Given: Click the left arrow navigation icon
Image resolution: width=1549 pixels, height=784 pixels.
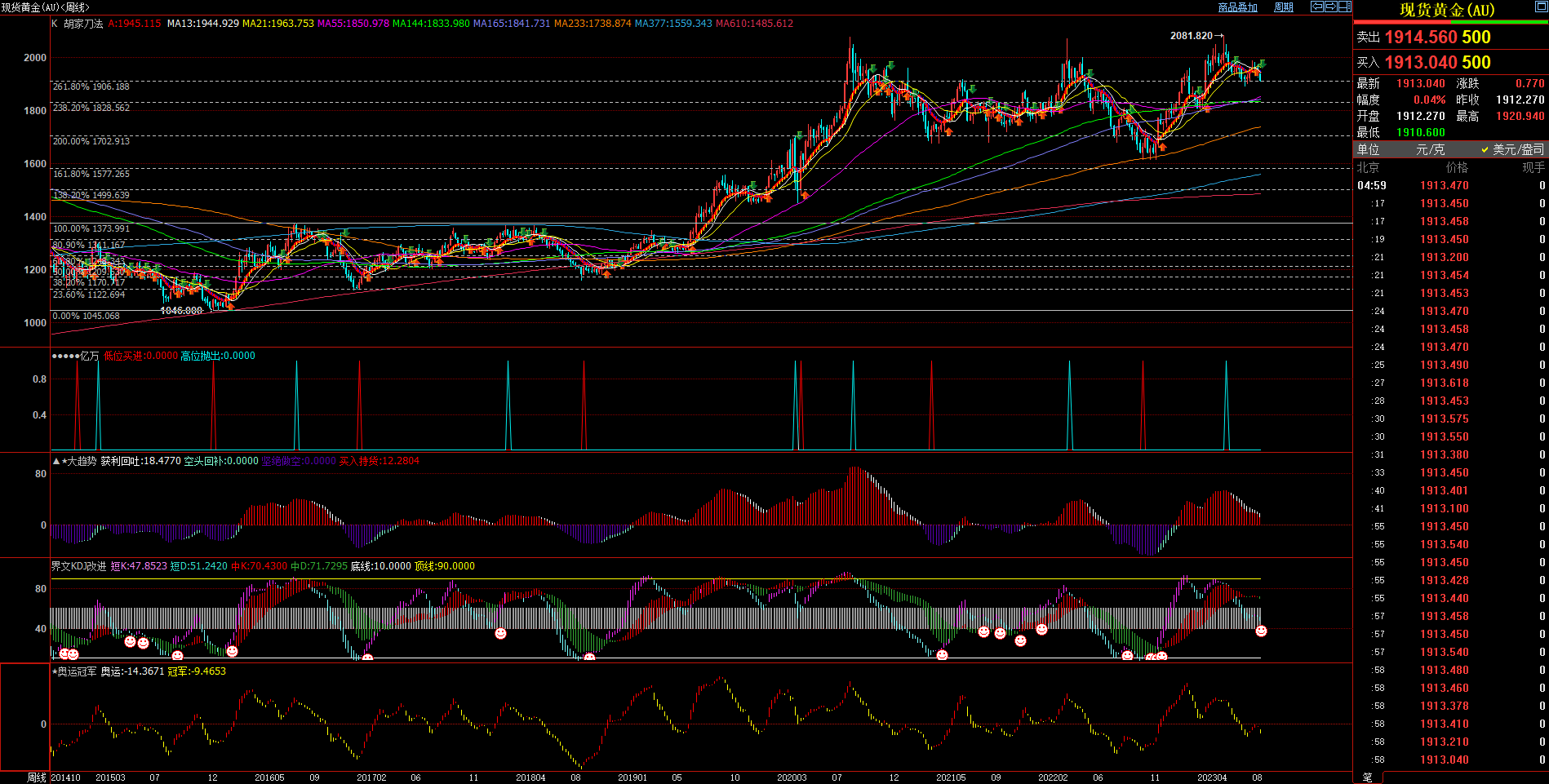Looking at the screenshot, I should coord(1316,7).
